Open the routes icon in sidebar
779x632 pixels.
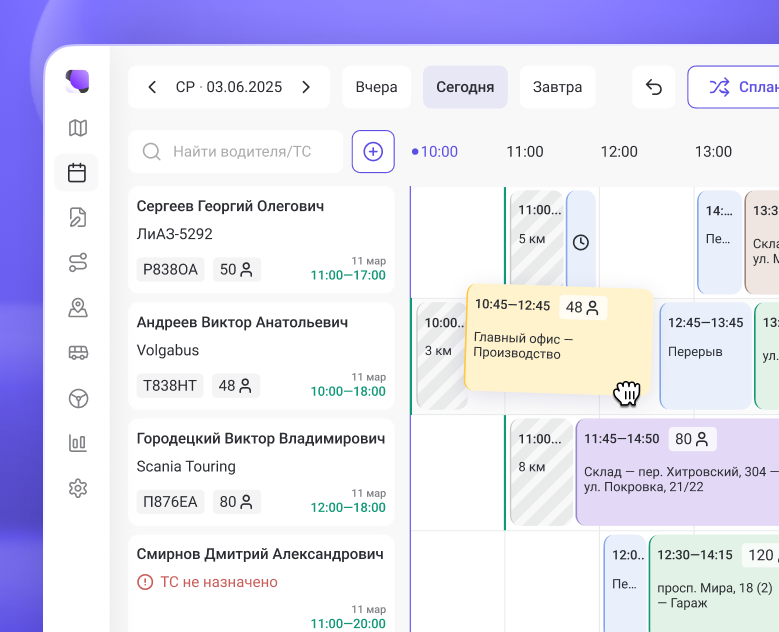pos(77,262)
